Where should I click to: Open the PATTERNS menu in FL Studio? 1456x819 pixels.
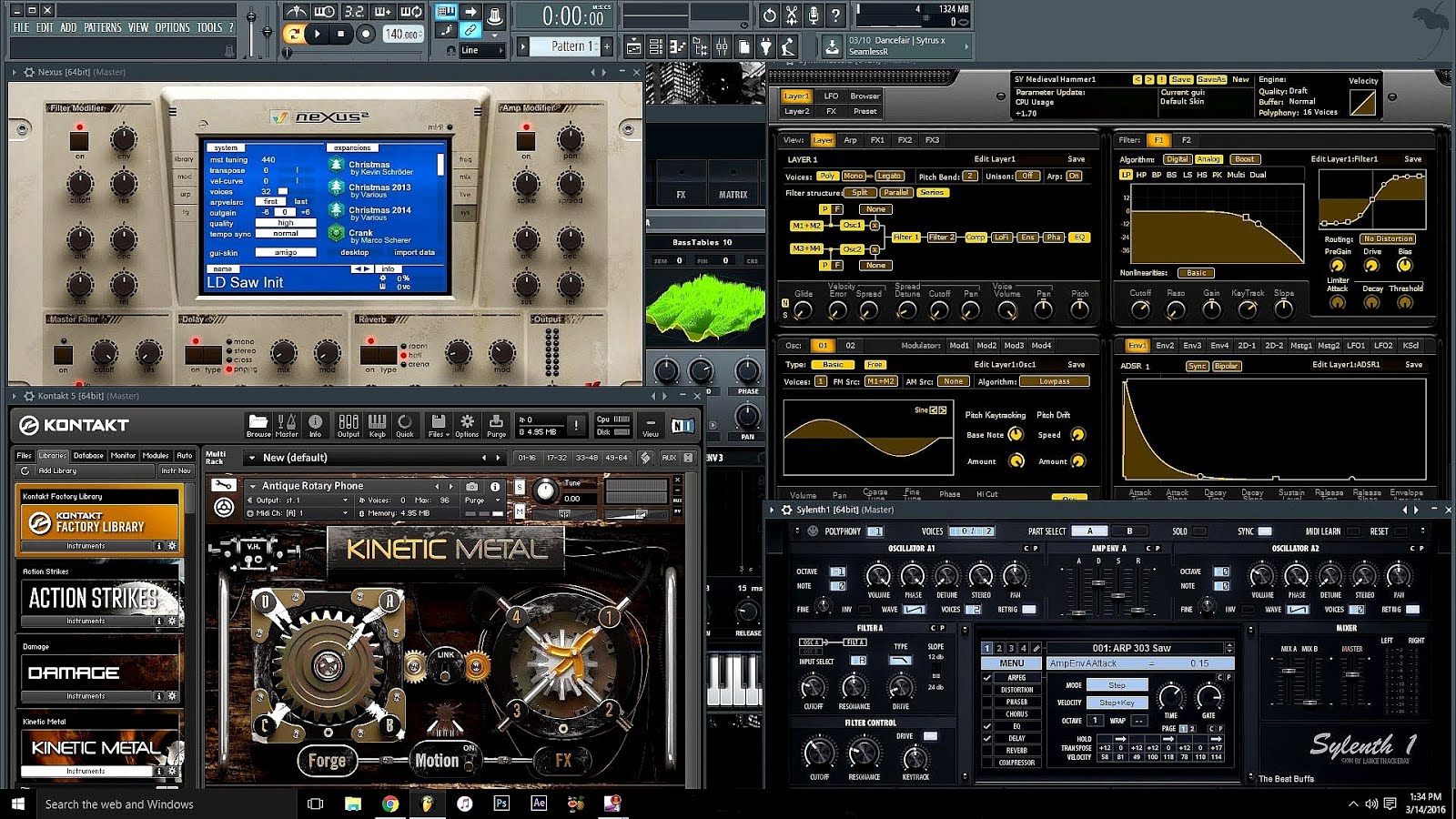tap(103, 27)
